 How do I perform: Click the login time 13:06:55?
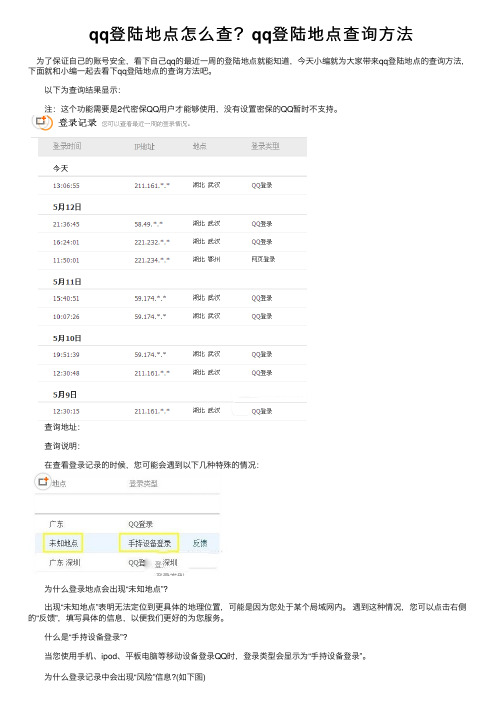pyautogui.click(x=66, y=186)
